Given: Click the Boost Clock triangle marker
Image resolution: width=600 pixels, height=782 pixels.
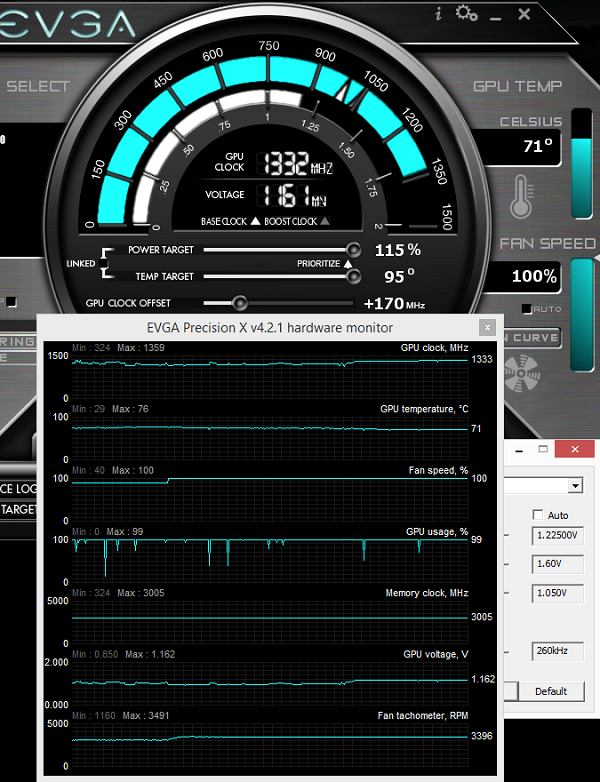Looking at the screenshot, I should [325, 221].
